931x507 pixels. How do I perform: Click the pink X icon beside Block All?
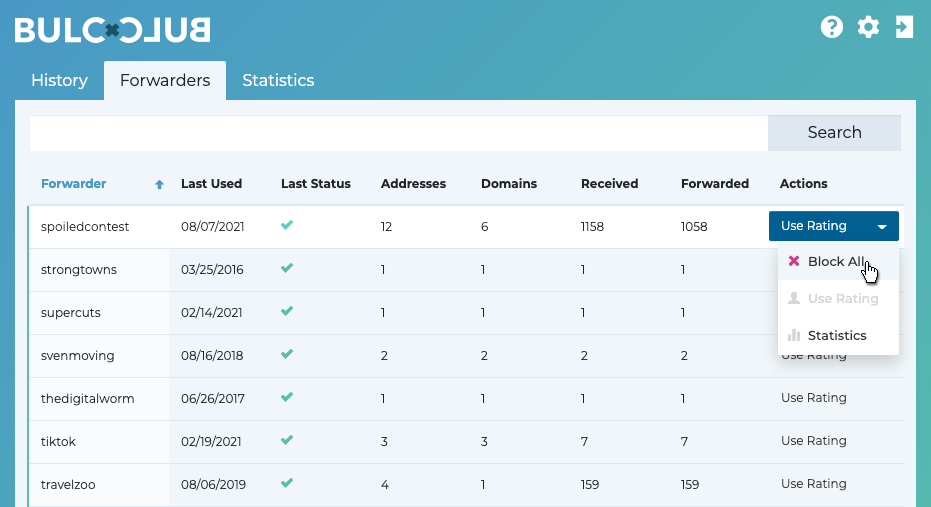(794, 261)
